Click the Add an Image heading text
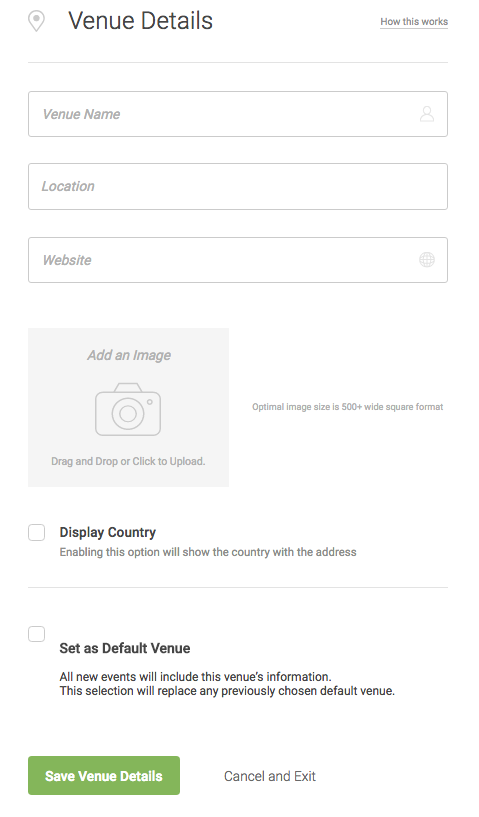The height and width of the screenshot is (817, 479). pyautogui.click(x=129, y=355)
